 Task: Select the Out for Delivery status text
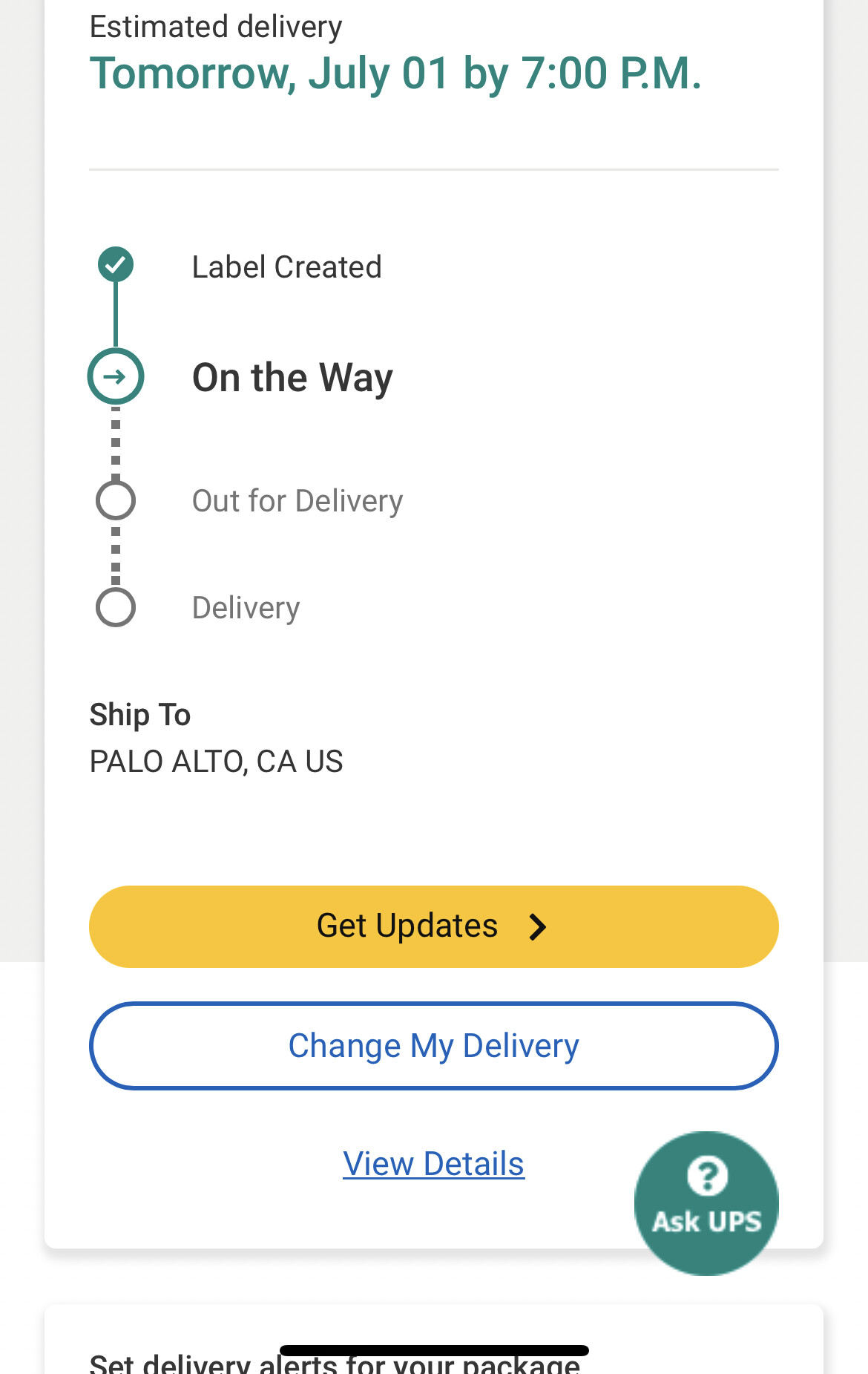[x=297, y=501]
